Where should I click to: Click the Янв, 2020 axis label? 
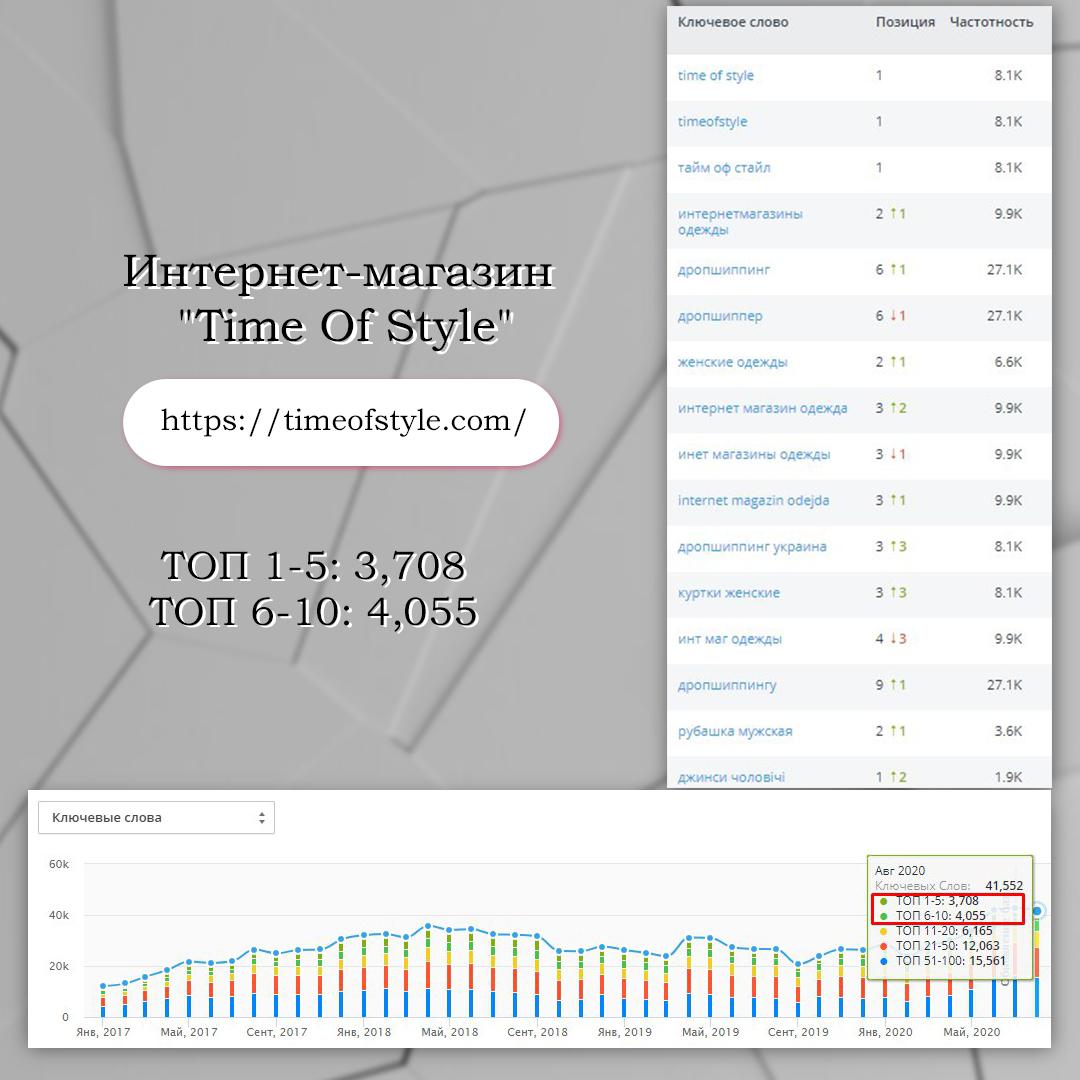(885, 1032)
